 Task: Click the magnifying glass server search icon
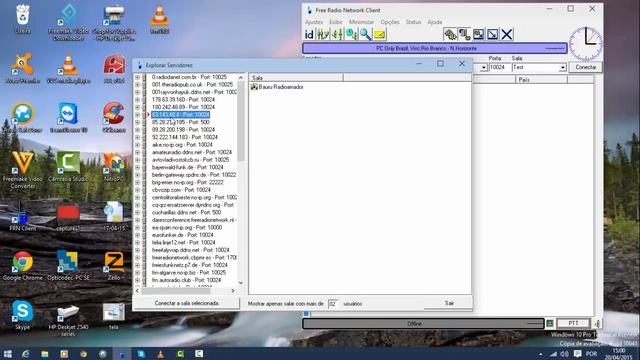(365, 35)
